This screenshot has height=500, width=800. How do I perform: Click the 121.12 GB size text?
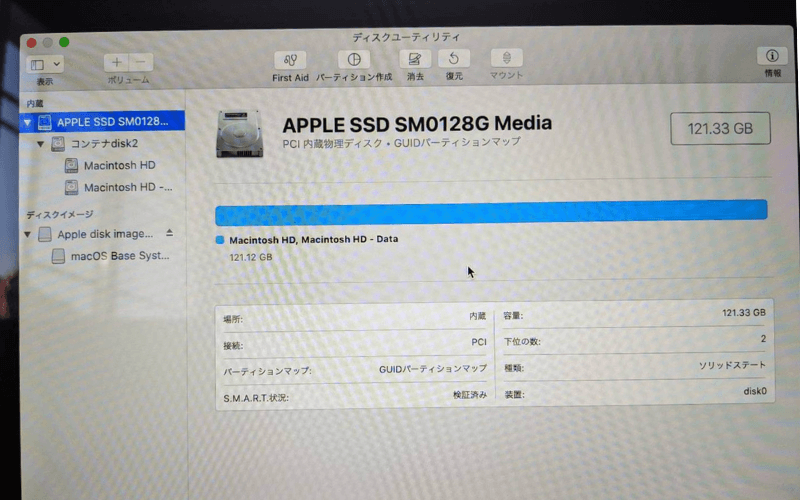[x=251, y=257]
